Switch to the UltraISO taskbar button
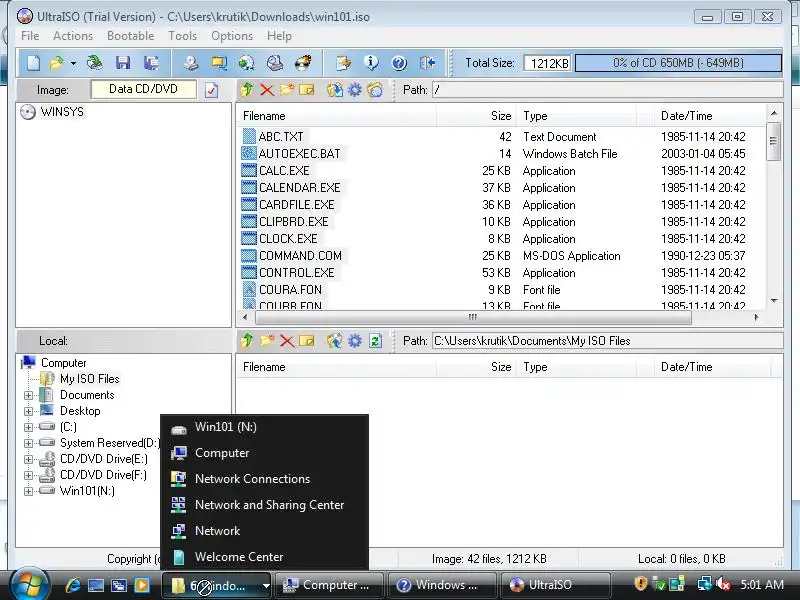 point(555,585)
